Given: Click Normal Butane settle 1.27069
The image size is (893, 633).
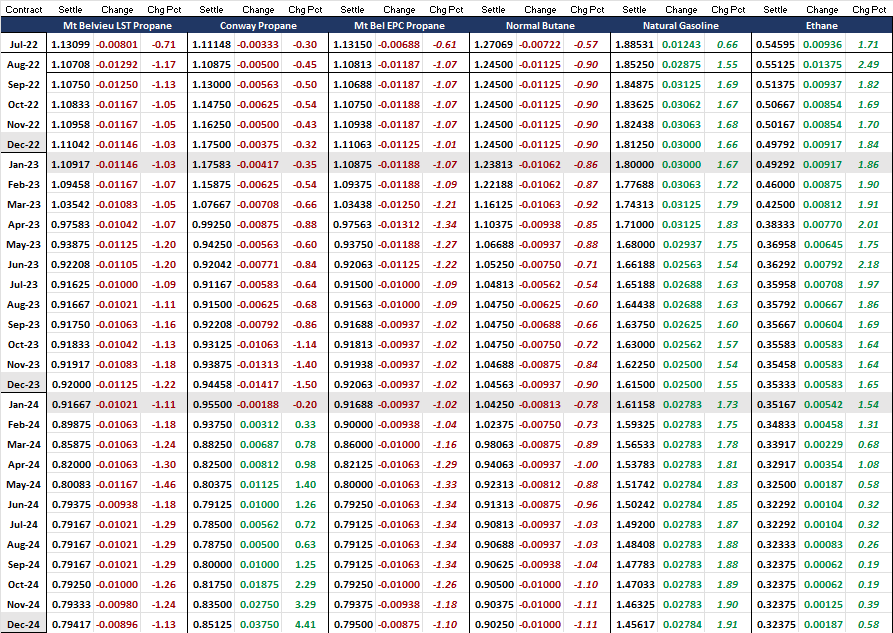Looking at the screenshot, I should tap(493, 44).
